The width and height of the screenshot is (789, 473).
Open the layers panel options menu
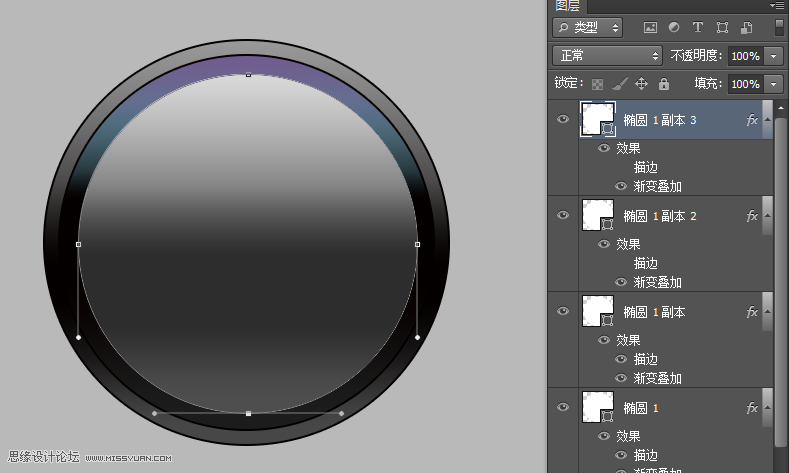click(777, 5)
